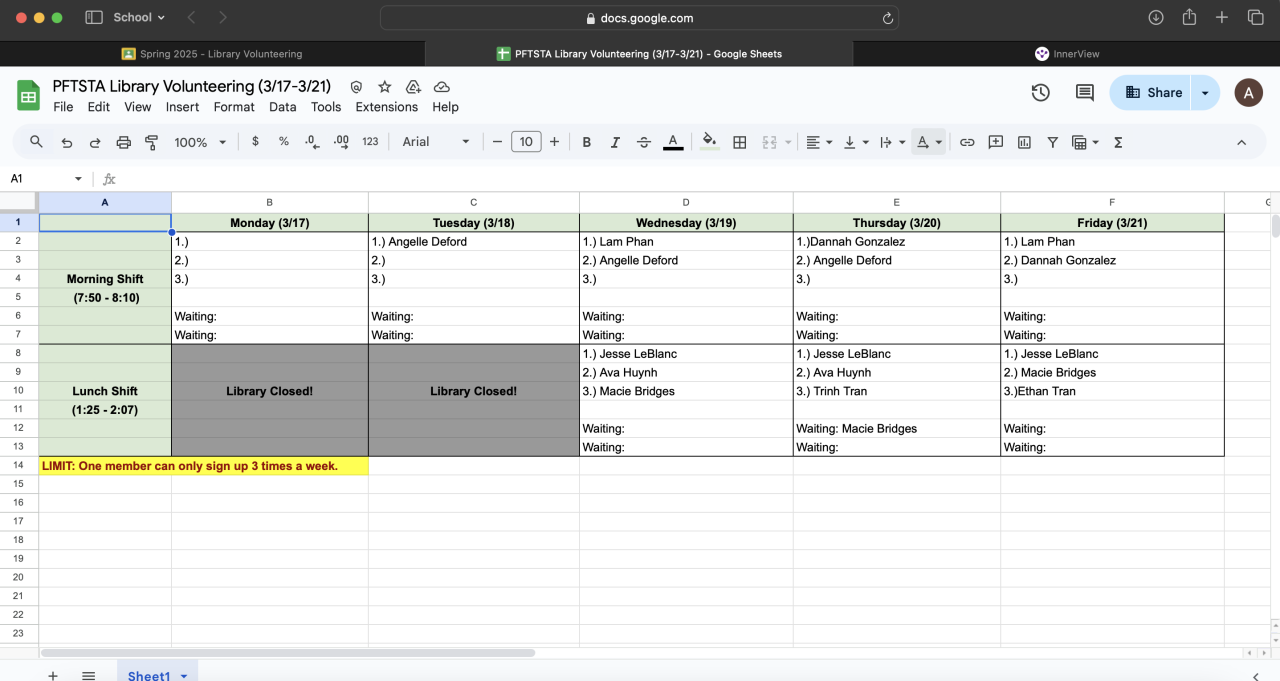This screenshot has height=681, width=1280.
Task: Switch to the InnerView browser tab
Action: [1066, 54]
